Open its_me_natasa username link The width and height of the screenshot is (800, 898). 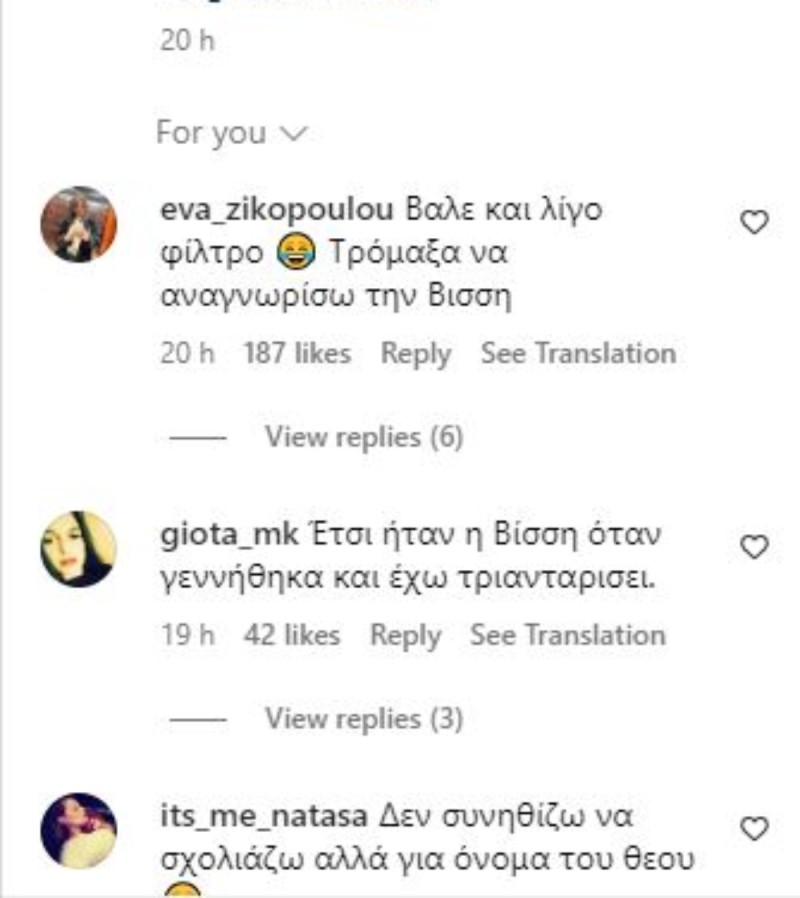pos(263,817)
